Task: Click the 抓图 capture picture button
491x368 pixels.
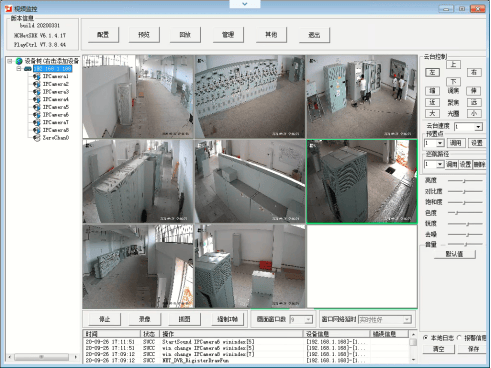Action: click(184, 319)
